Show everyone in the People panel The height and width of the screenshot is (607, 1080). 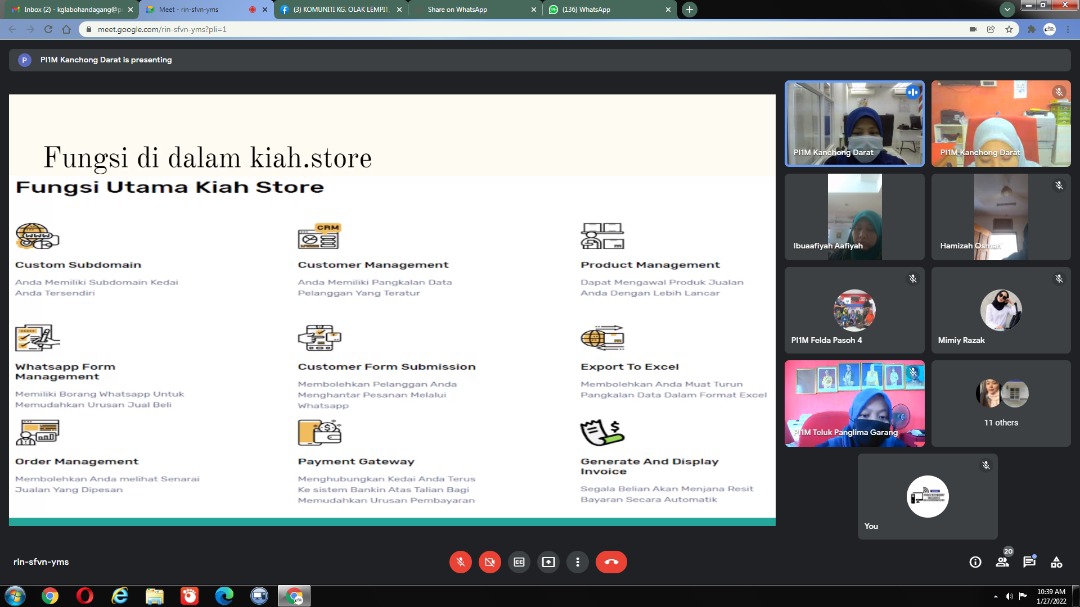[1002, 562]
